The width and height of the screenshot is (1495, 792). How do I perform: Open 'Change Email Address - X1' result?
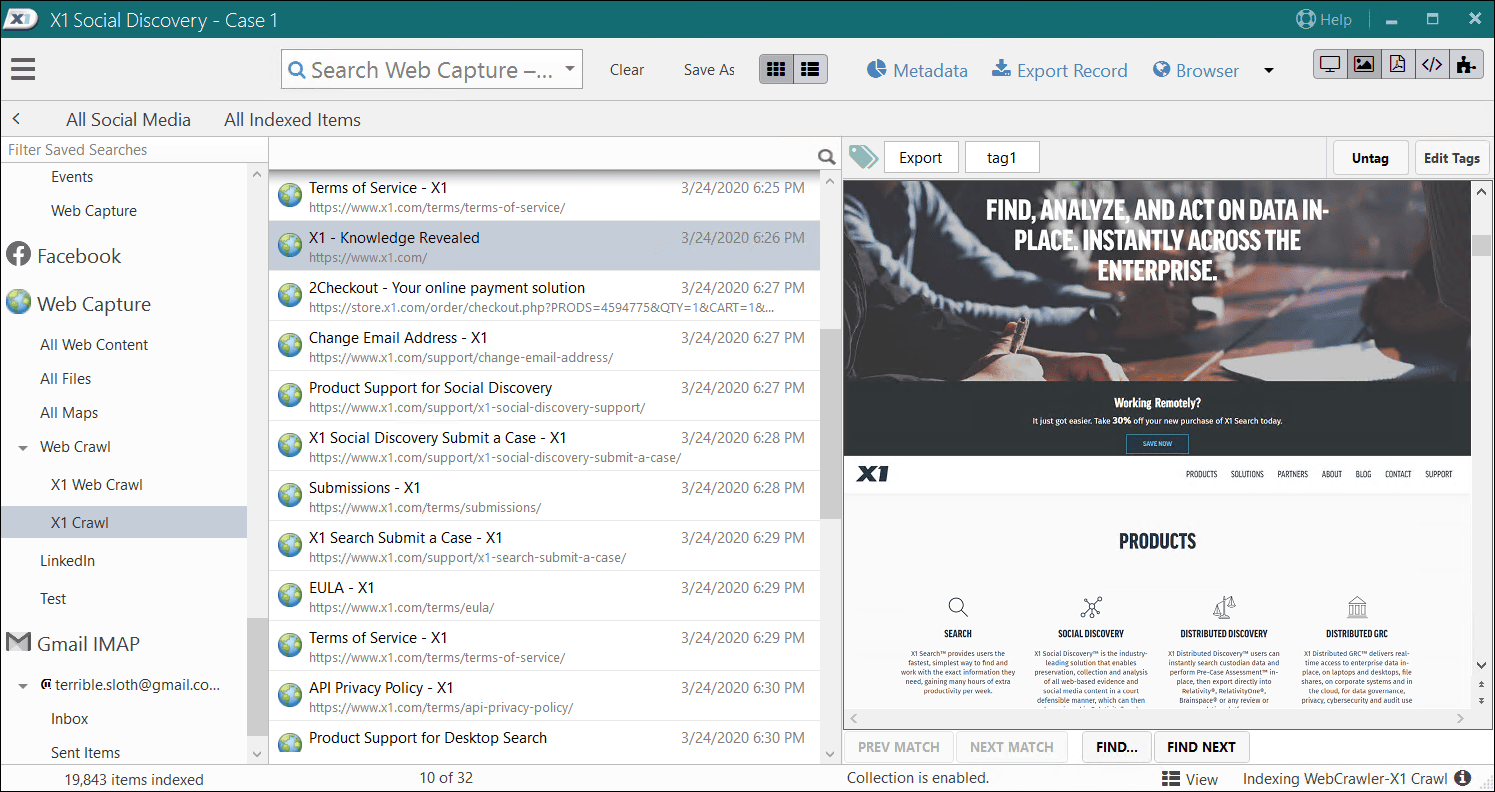[544, 346]
